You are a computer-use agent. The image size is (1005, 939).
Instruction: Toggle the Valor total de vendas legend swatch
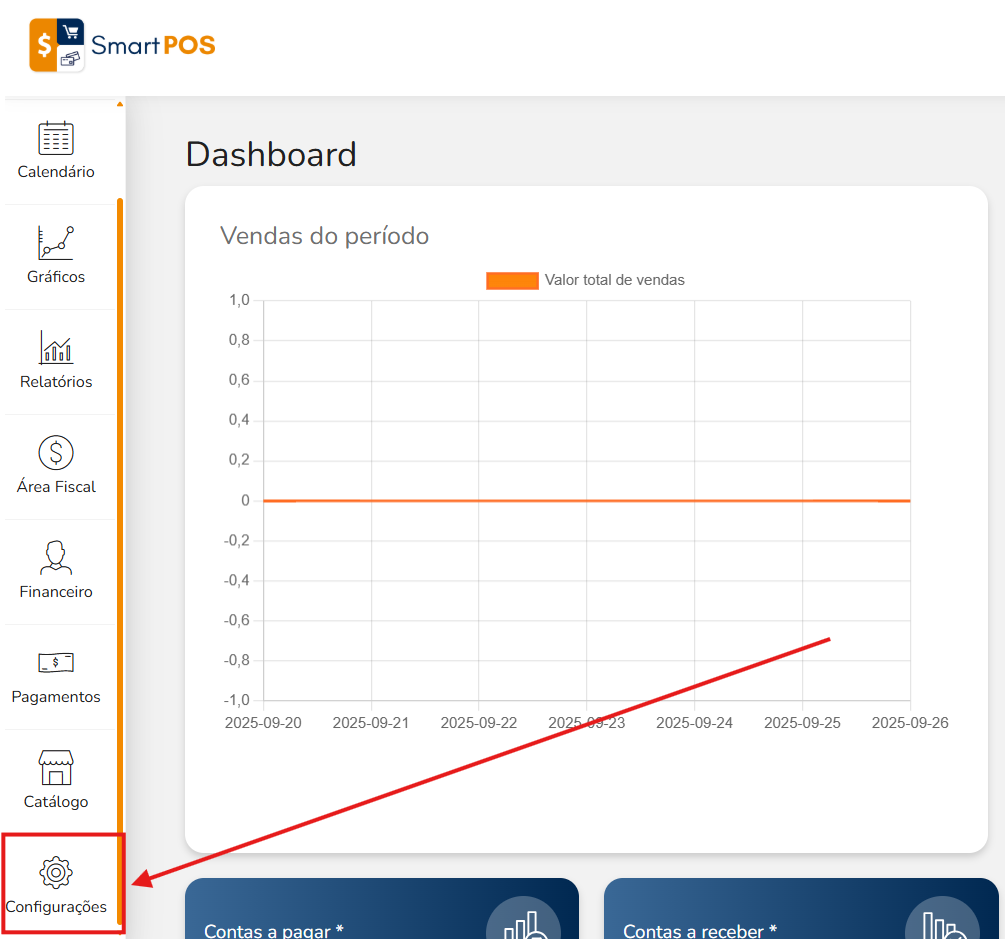[512, 281]
